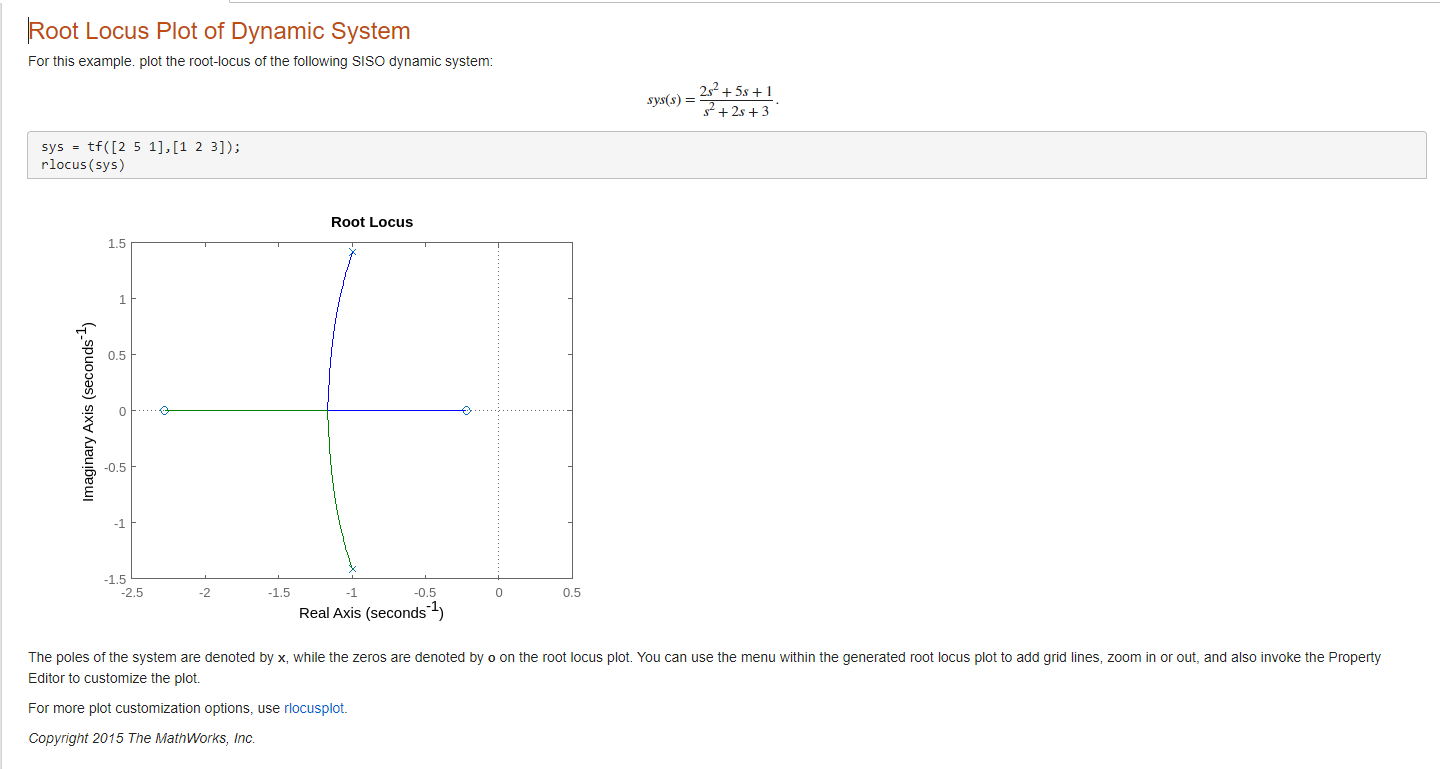The image size is (1440, 769).
Task: Click the green real-axis locus segment
Action: coord(250,410)
